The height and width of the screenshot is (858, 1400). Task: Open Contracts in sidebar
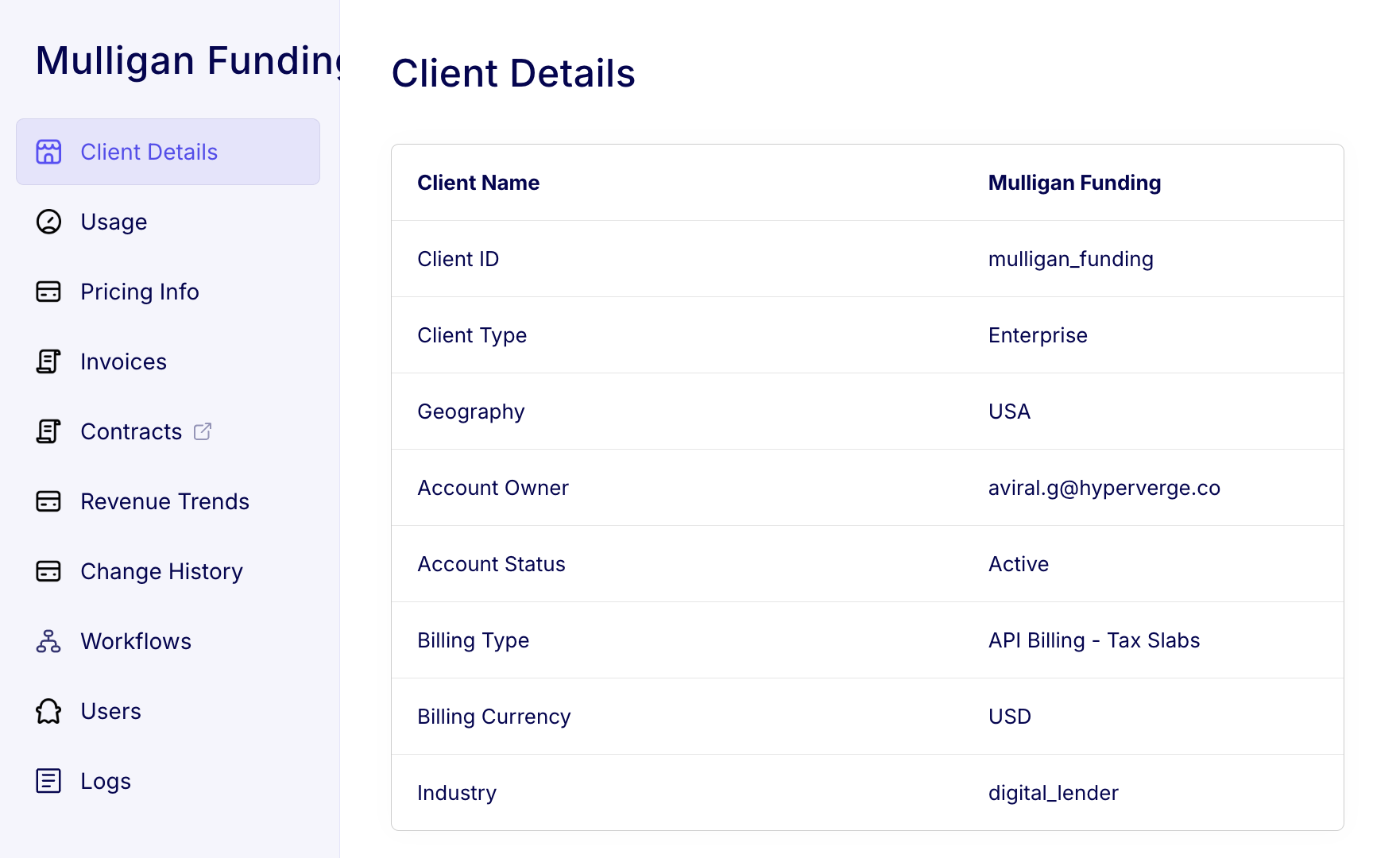point(131,431)
